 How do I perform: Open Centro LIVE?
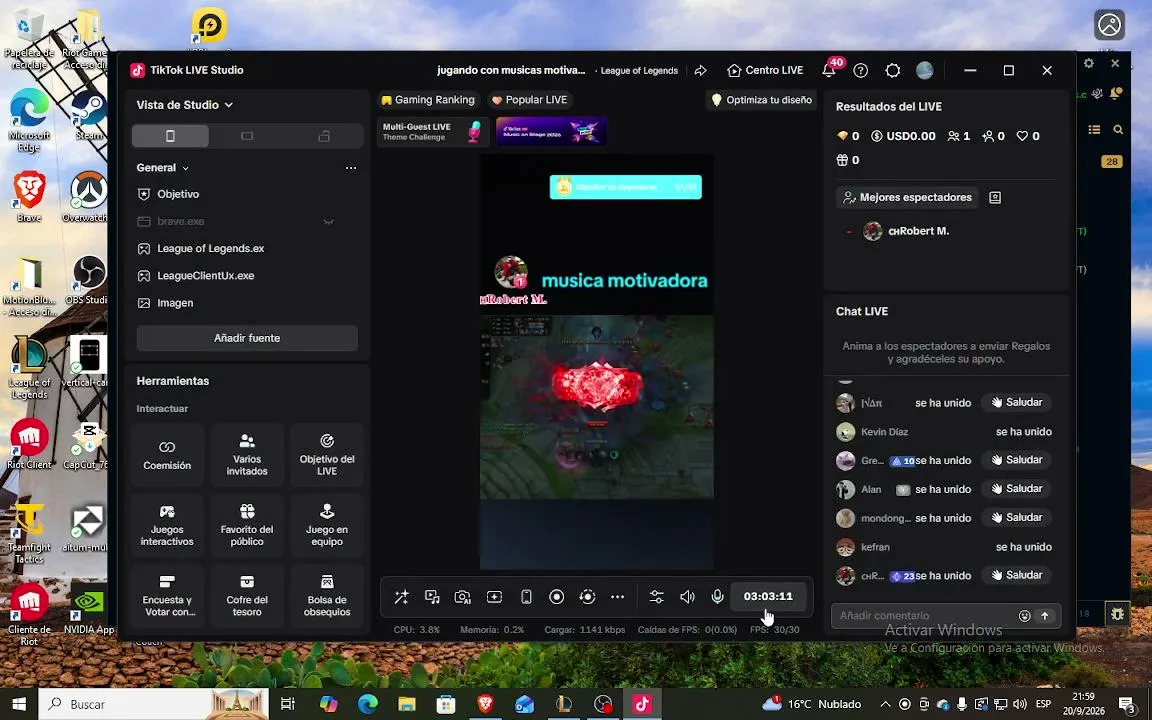point(765,71)
